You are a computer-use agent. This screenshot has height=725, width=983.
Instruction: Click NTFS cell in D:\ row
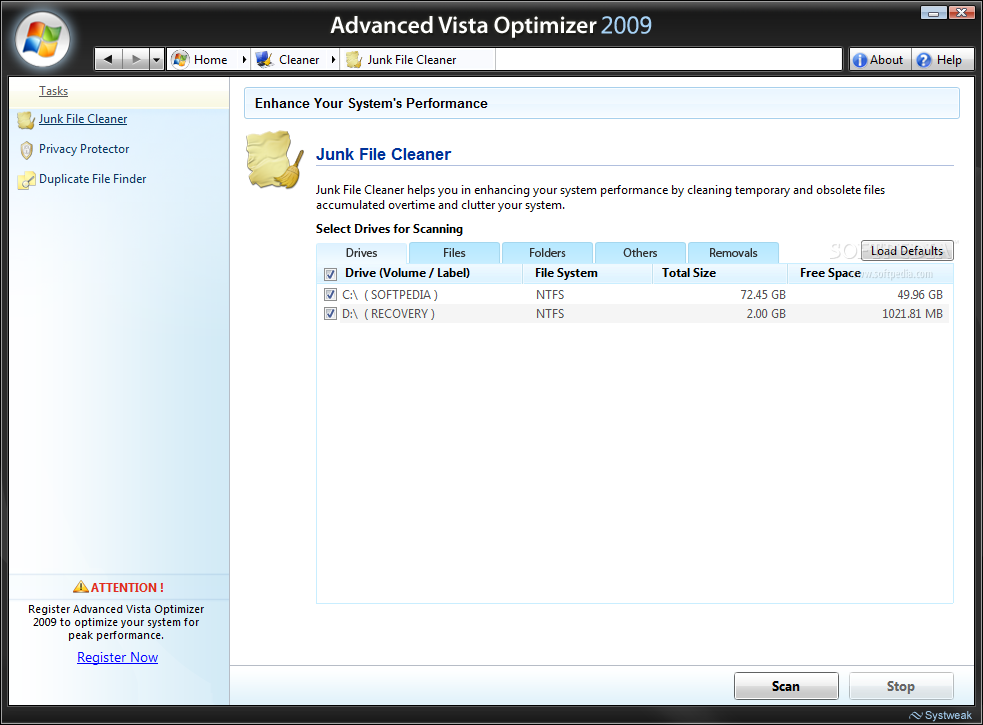pos(550,314)
